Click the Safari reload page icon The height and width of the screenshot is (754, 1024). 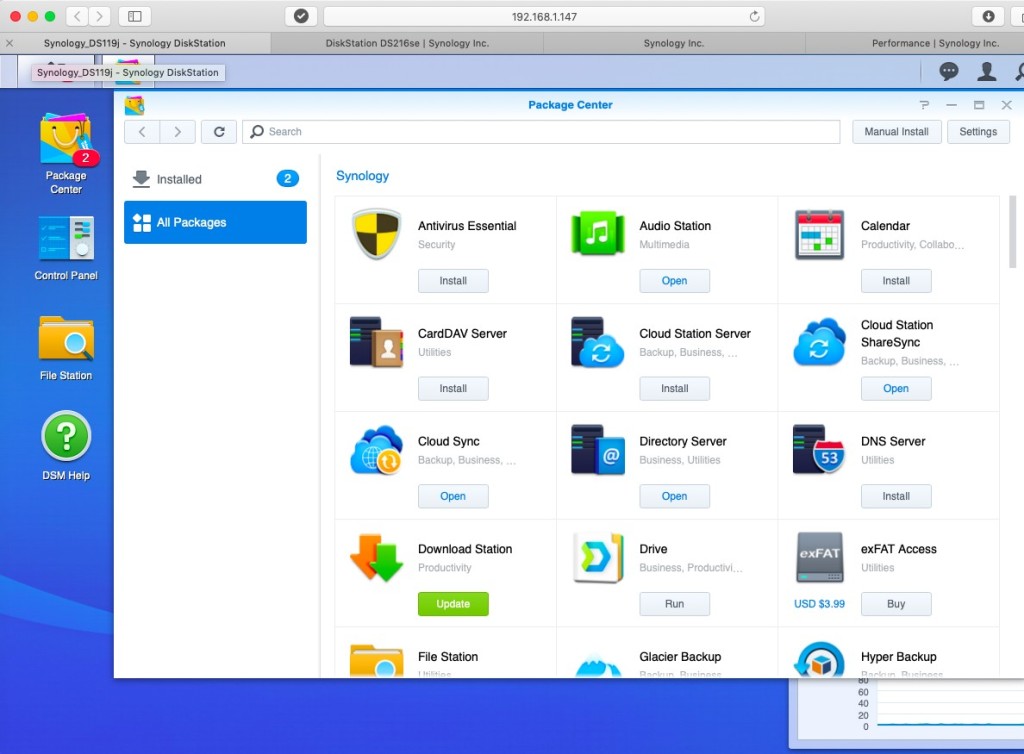click(x=754, y=16)
